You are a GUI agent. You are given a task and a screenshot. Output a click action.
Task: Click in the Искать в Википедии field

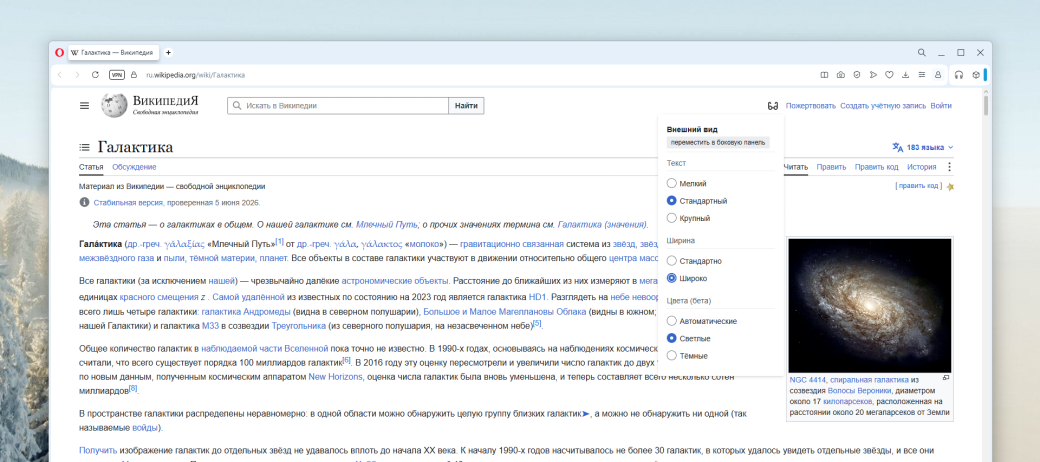pos(338,106)
